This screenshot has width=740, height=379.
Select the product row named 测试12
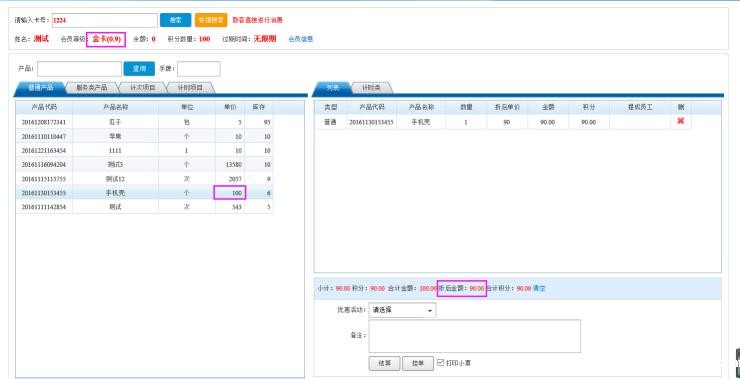[x=144, y=179]
